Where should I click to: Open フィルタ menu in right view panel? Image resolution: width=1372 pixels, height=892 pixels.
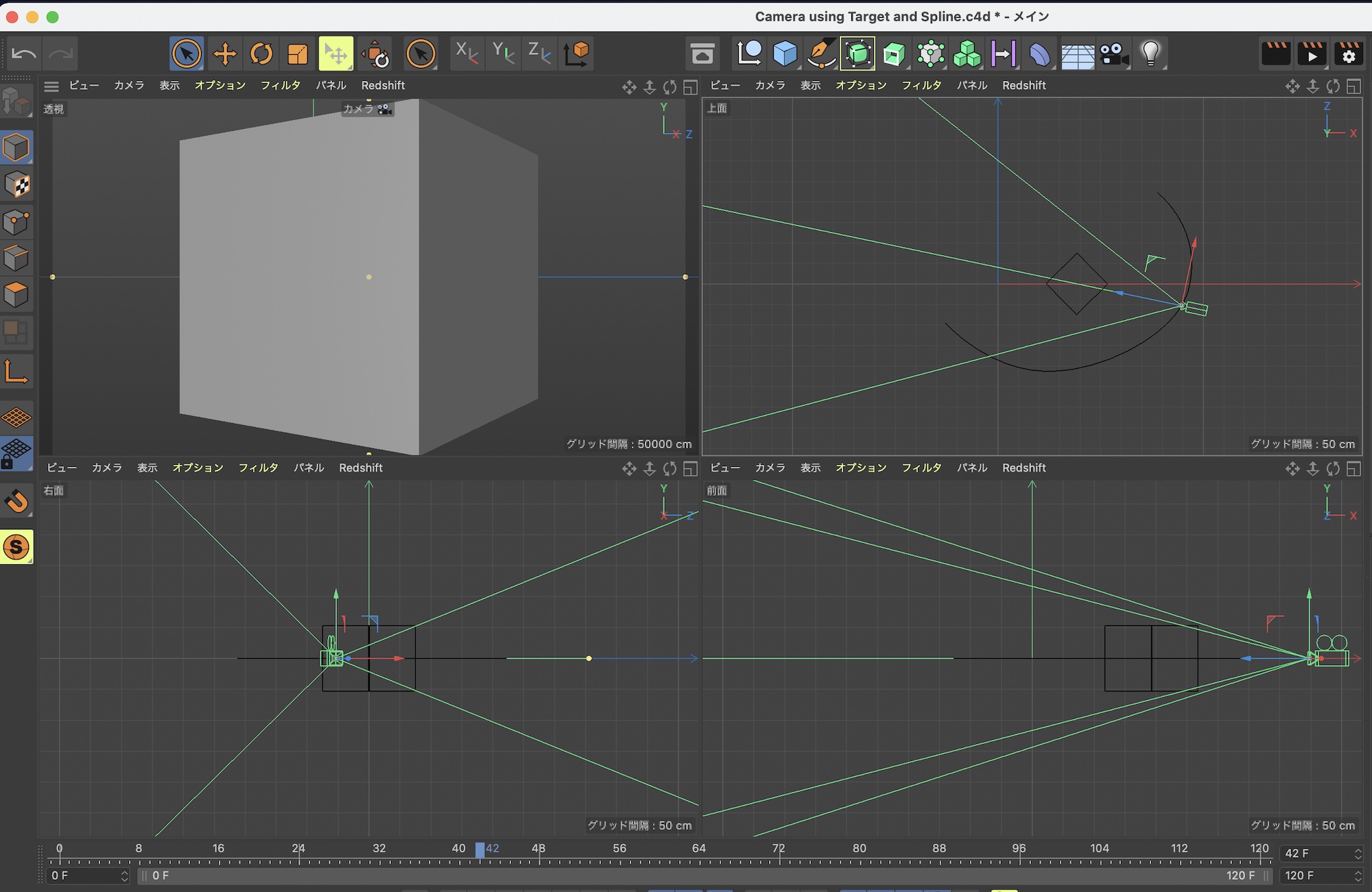pyautogui.click(x=258, y=468)
